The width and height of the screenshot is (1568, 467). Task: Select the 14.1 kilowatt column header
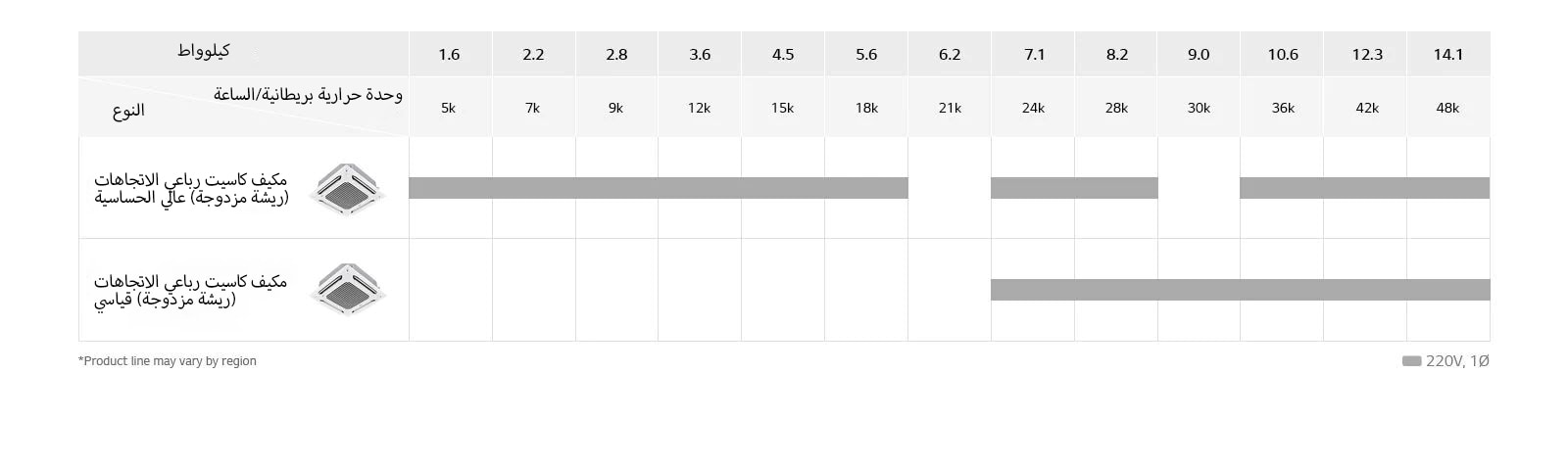(x=1447, y=55)
